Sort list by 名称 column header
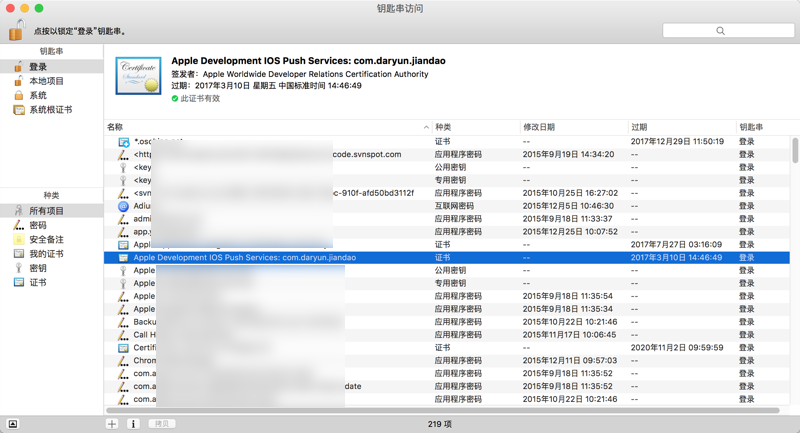The width and height of the screenshot is (800, 433). [x=268, y=127]
